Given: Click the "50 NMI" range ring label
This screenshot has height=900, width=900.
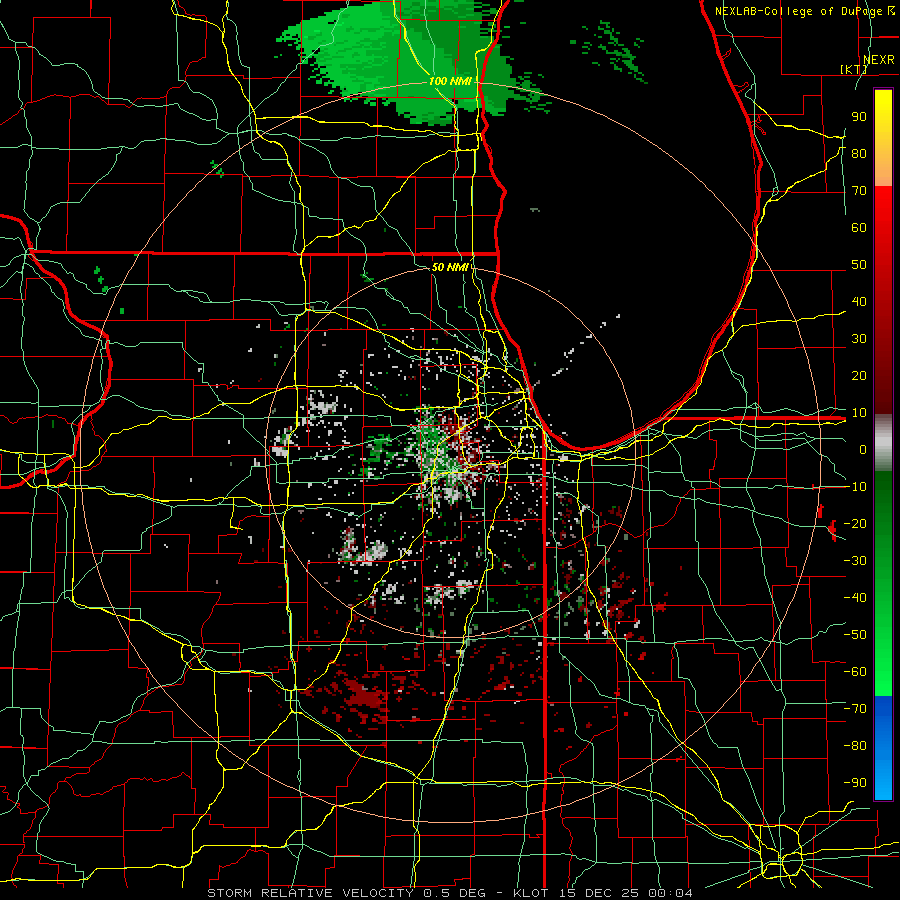Looking at the screenshot, I should (x=450, y=267).
